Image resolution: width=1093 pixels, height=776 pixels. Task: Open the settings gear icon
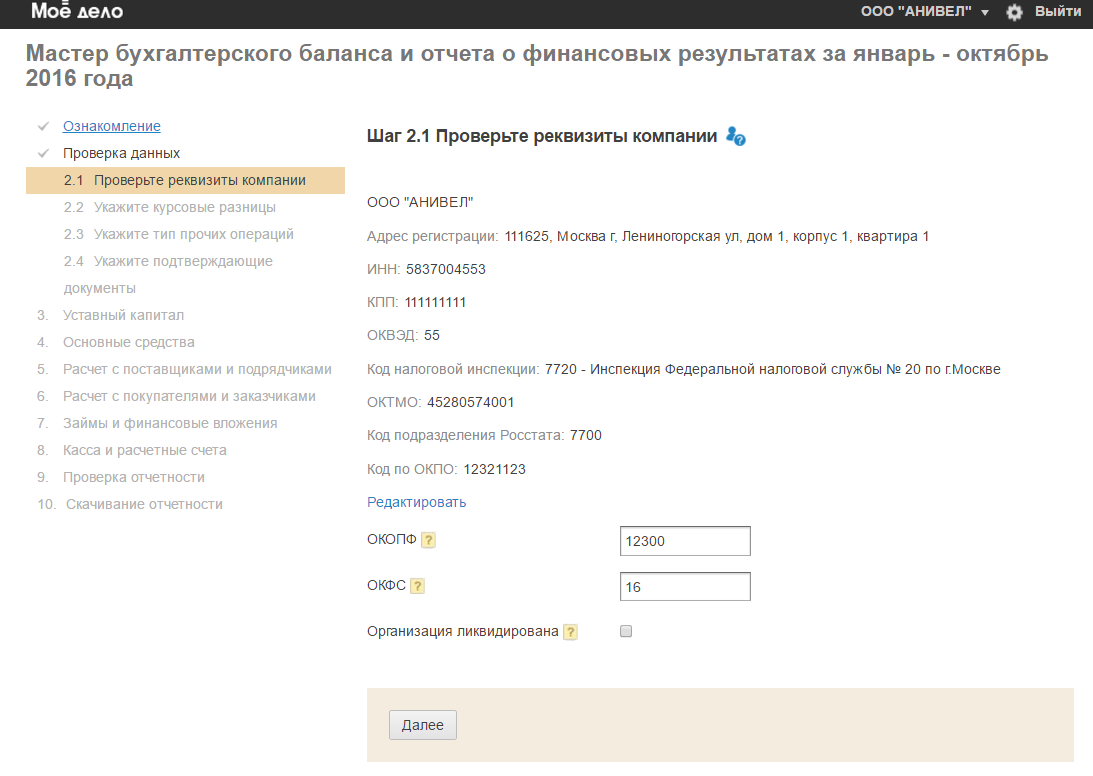[x=1015, y=12]
